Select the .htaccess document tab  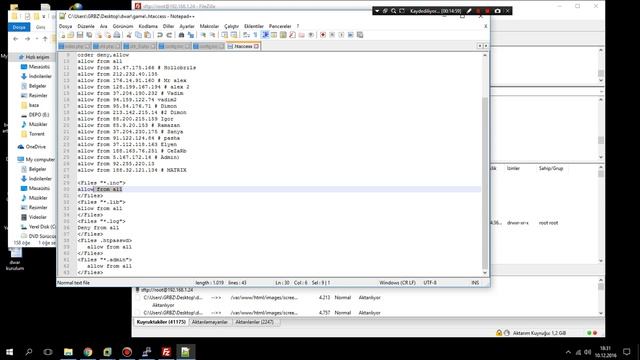[243, 46]
